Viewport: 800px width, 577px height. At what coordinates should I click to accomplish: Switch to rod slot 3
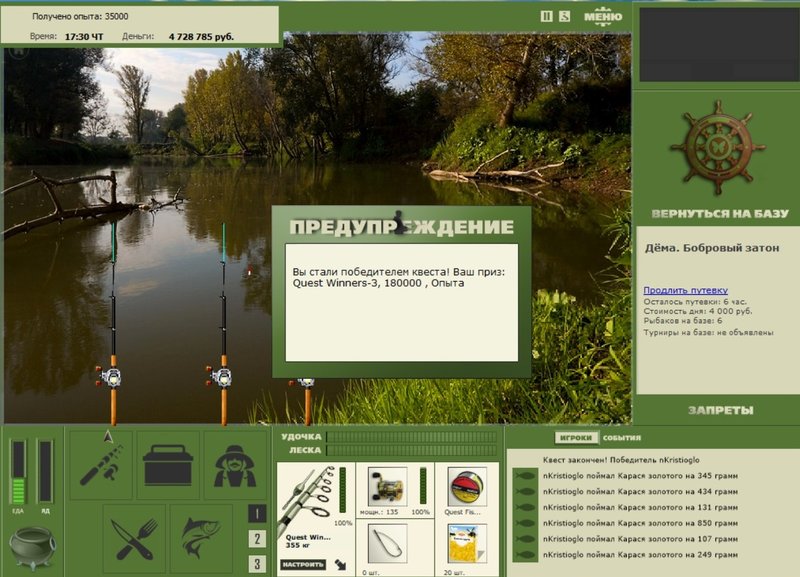pyautogui.click(x=257, y=564)
